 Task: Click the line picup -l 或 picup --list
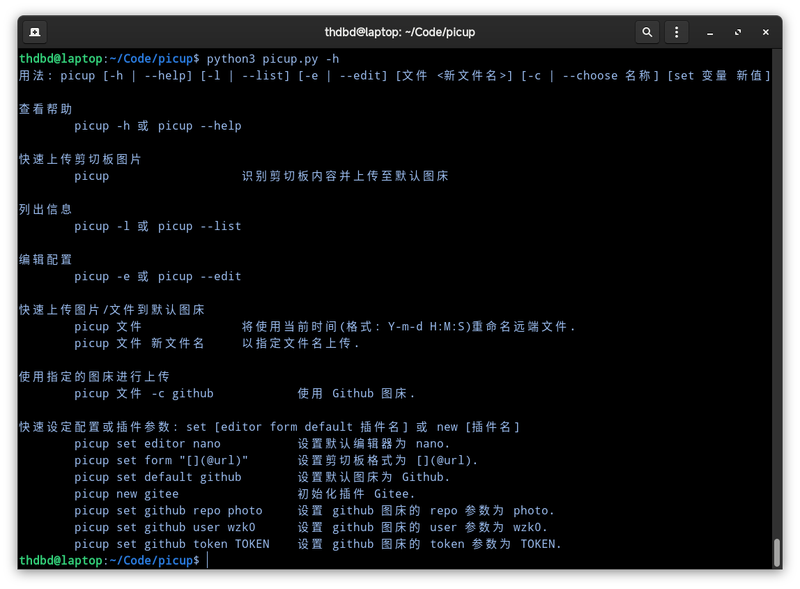point(158,226)
